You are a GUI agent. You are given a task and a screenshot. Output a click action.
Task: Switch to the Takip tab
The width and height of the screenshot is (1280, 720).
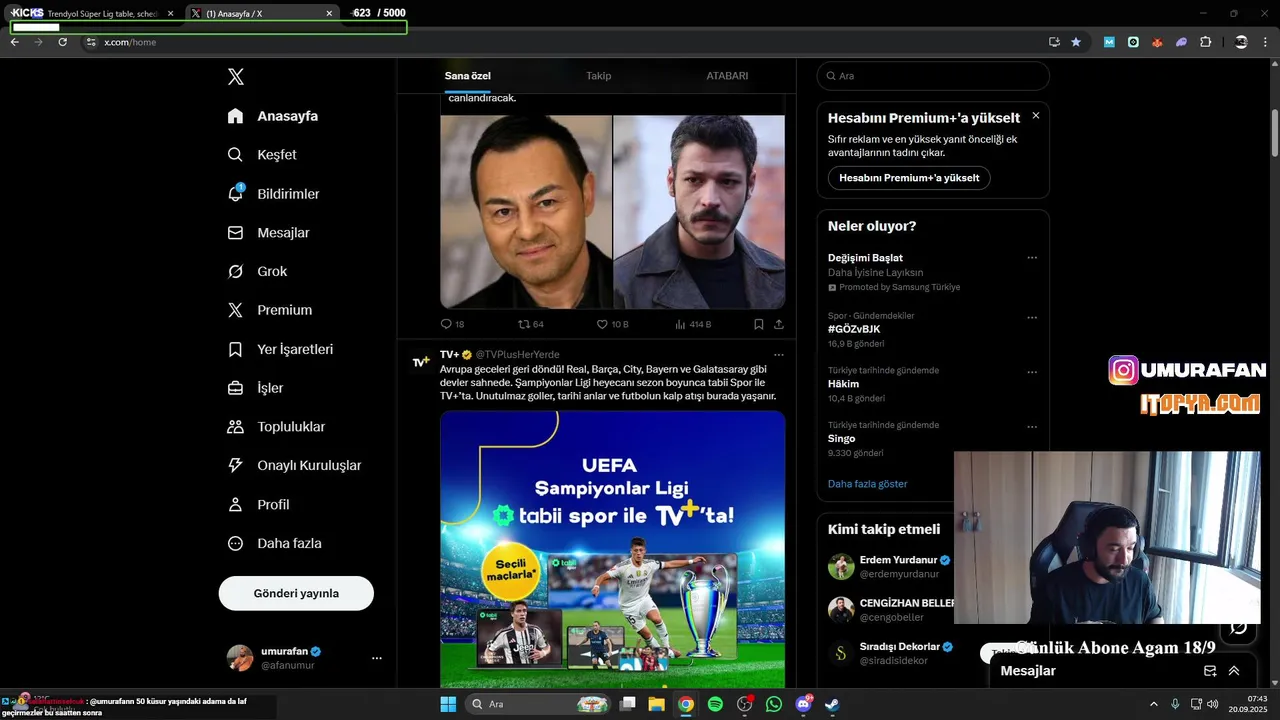click(x=598, y=76)
